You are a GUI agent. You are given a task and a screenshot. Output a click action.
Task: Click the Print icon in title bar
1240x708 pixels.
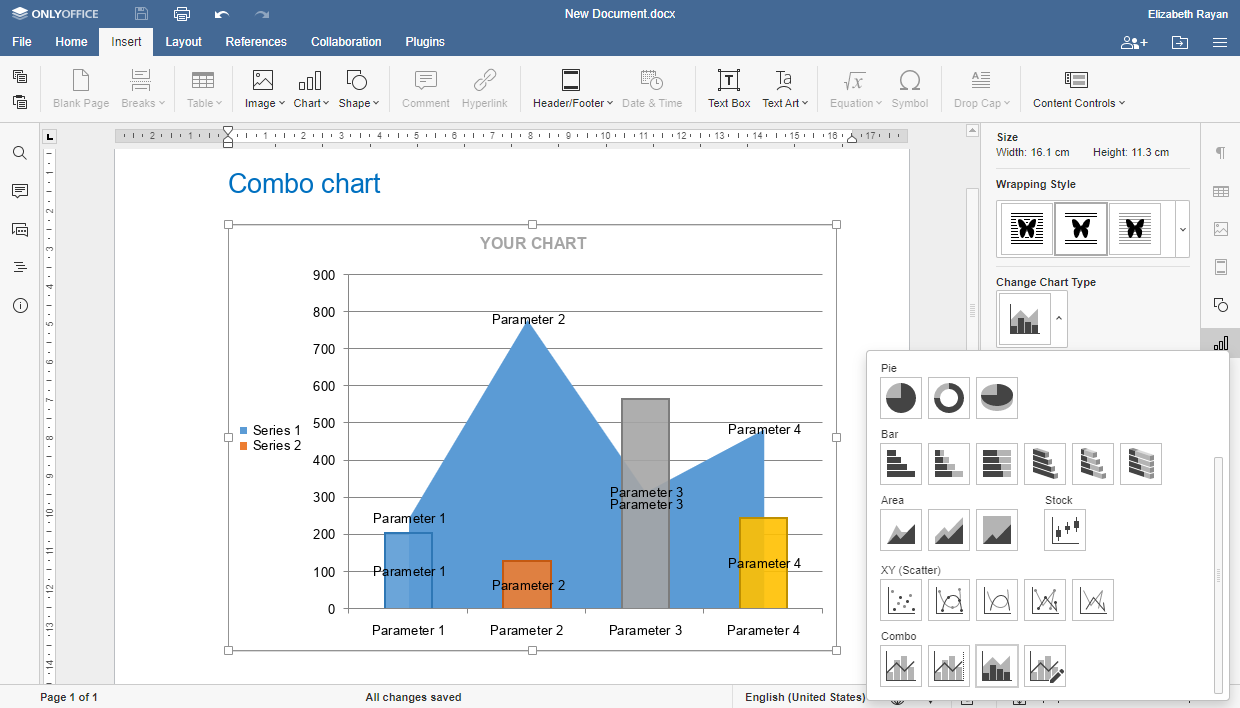tap(182, 14)
